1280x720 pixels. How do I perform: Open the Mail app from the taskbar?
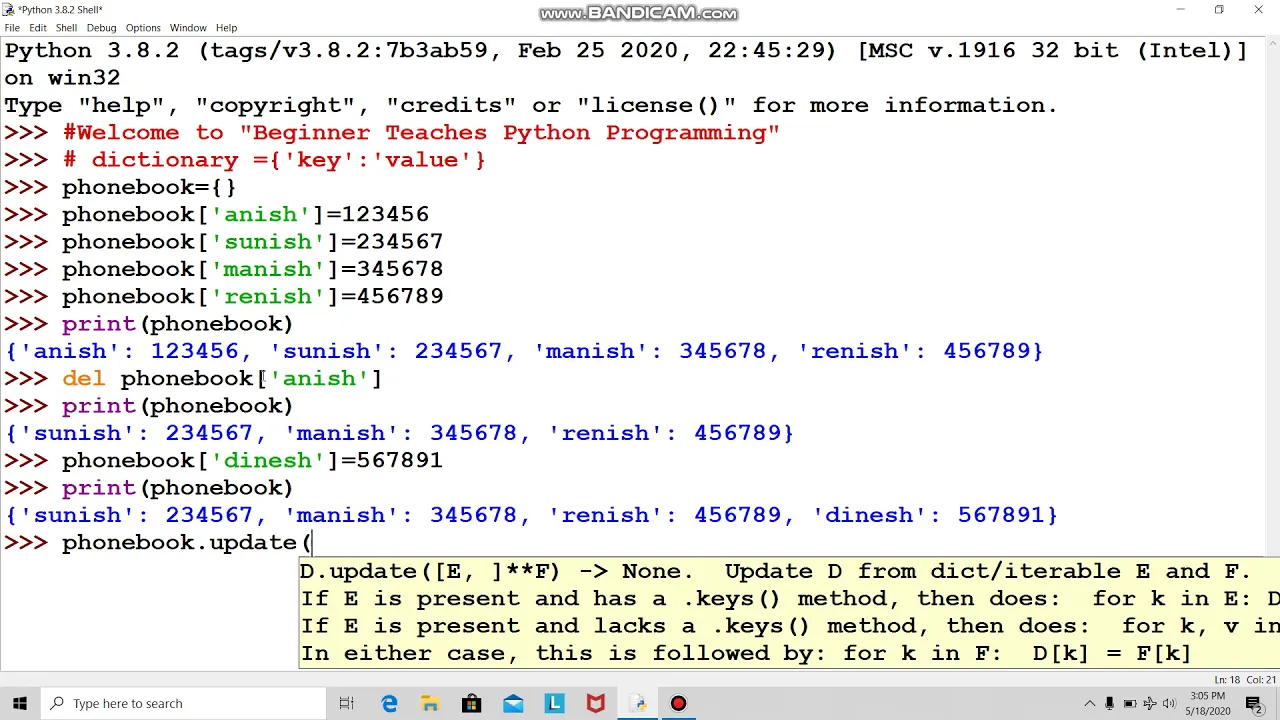click(x=513, y=703)
